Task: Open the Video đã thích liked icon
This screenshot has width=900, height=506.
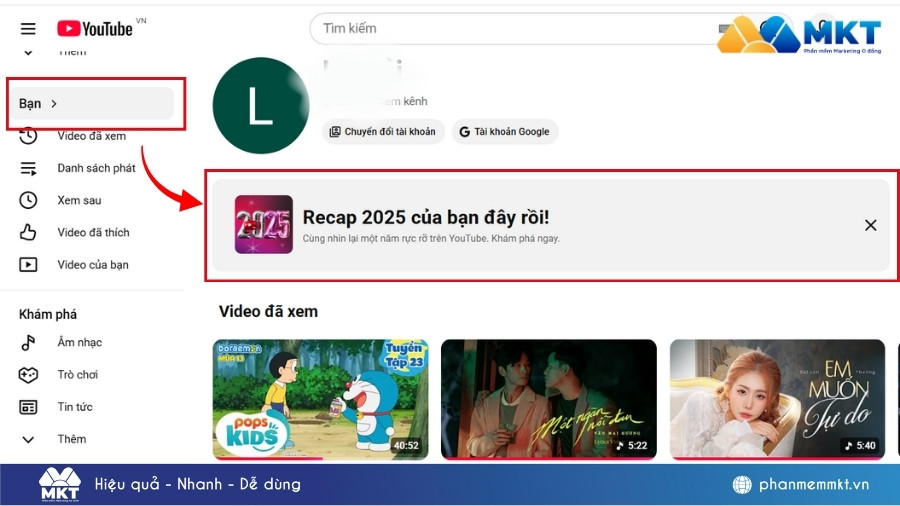Action: coord(28,232)
